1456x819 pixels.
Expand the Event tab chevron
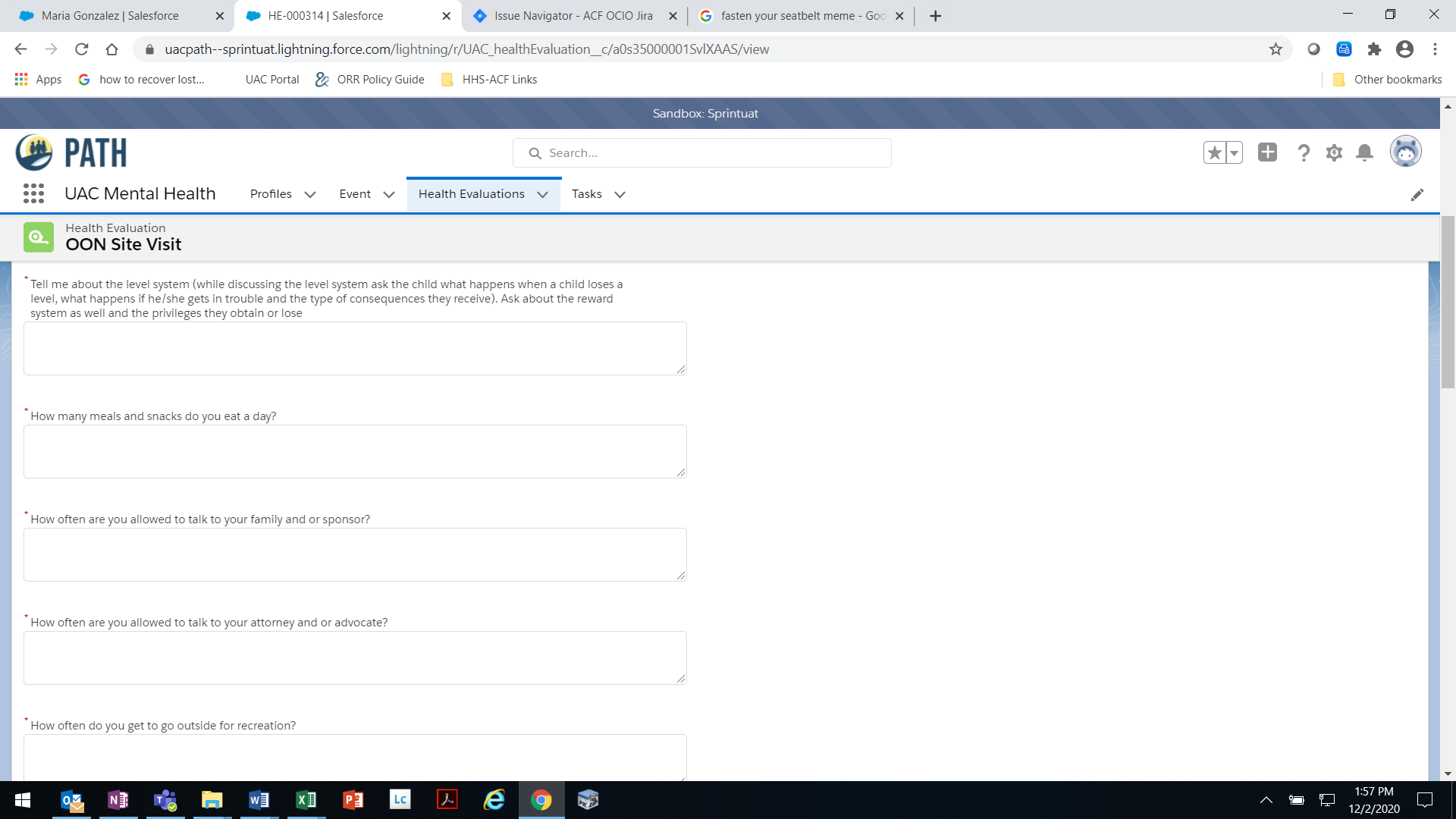coord(389,195)
